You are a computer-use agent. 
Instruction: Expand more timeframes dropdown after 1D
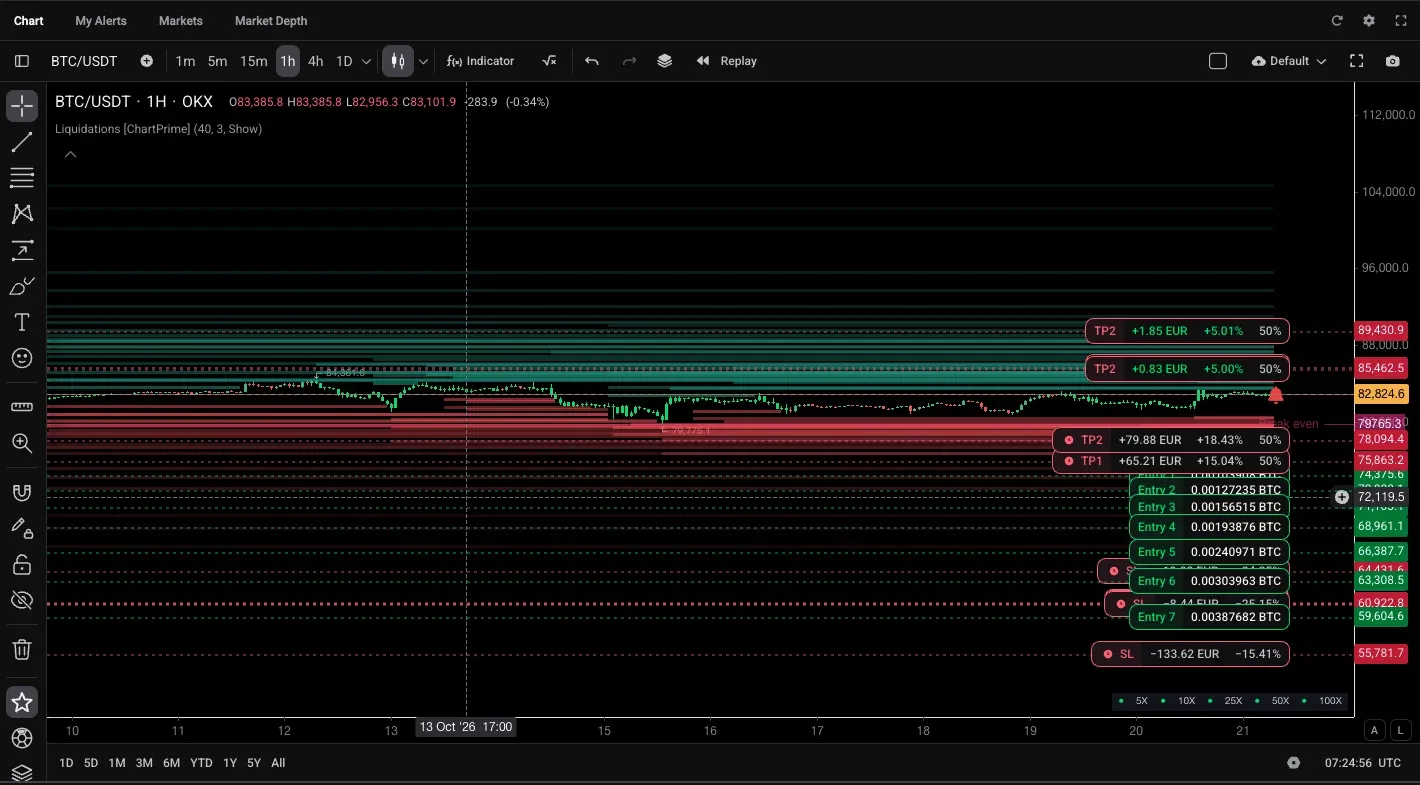coord(366,61)
